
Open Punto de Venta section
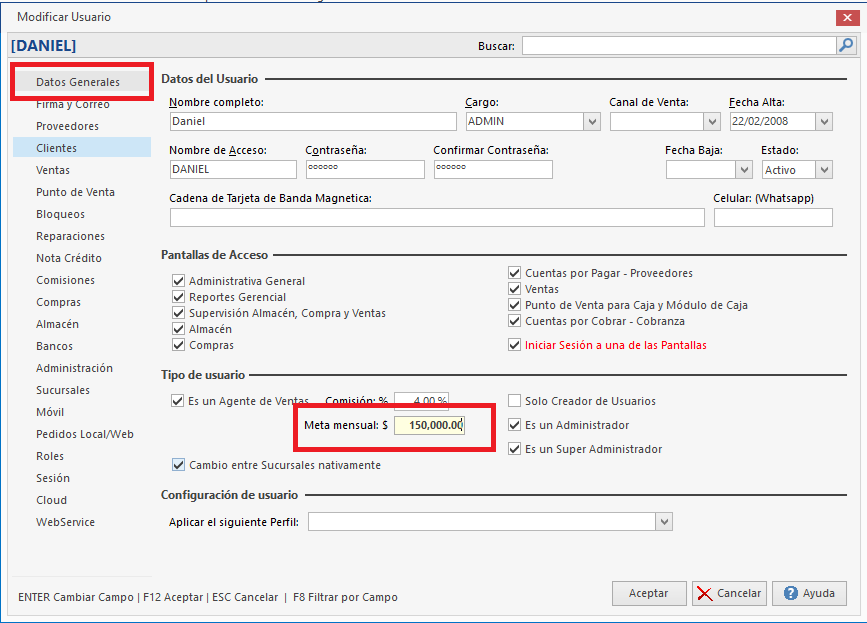(82, 192)
